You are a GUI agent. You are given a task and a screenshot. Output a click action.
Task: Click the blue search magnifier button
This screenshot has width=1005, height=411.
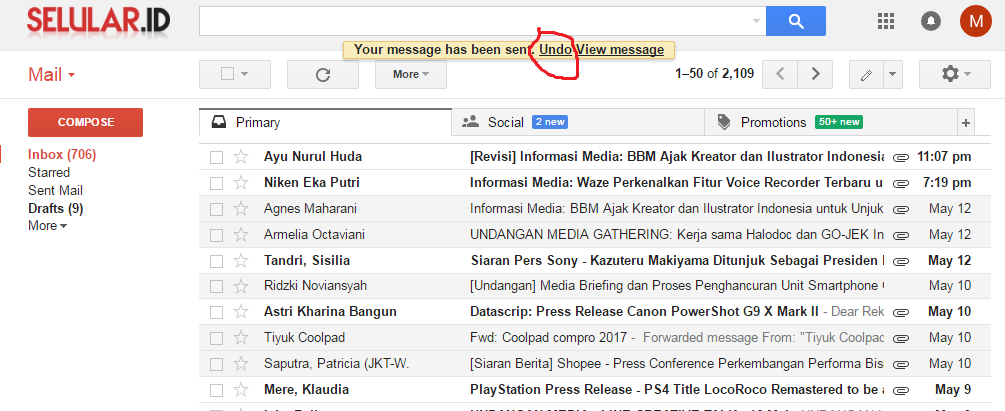(x=795, y=21)
